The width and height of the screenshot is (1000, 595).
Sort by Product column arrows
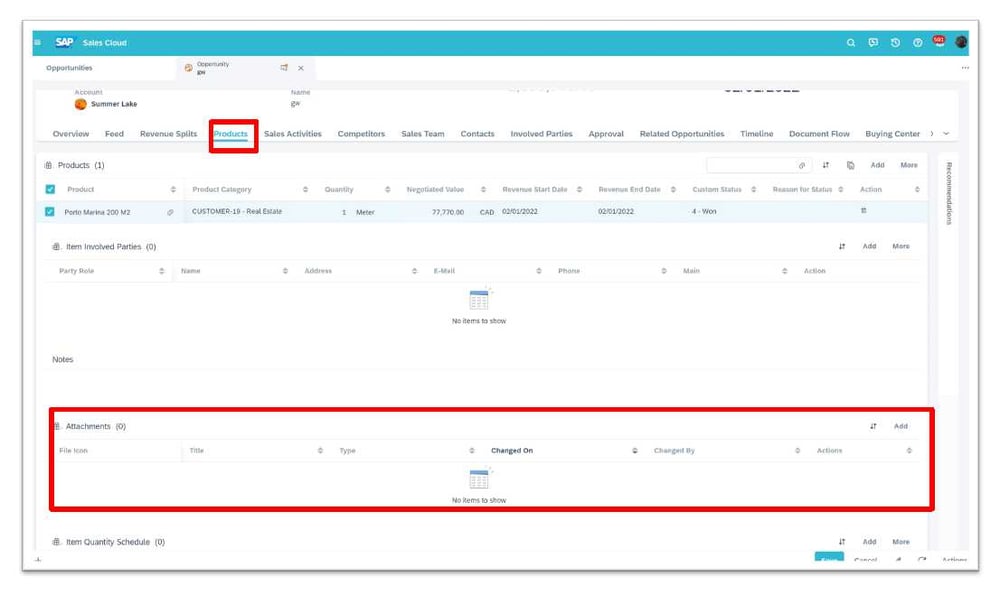tap(173, 189)
